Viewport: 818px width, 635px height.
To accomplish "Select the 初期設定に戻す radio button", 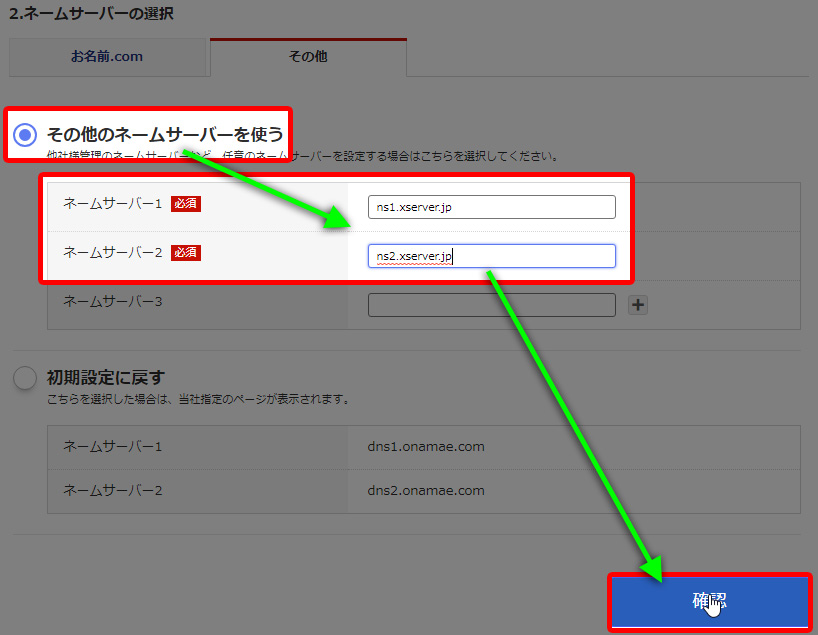I will coord(25,378).
